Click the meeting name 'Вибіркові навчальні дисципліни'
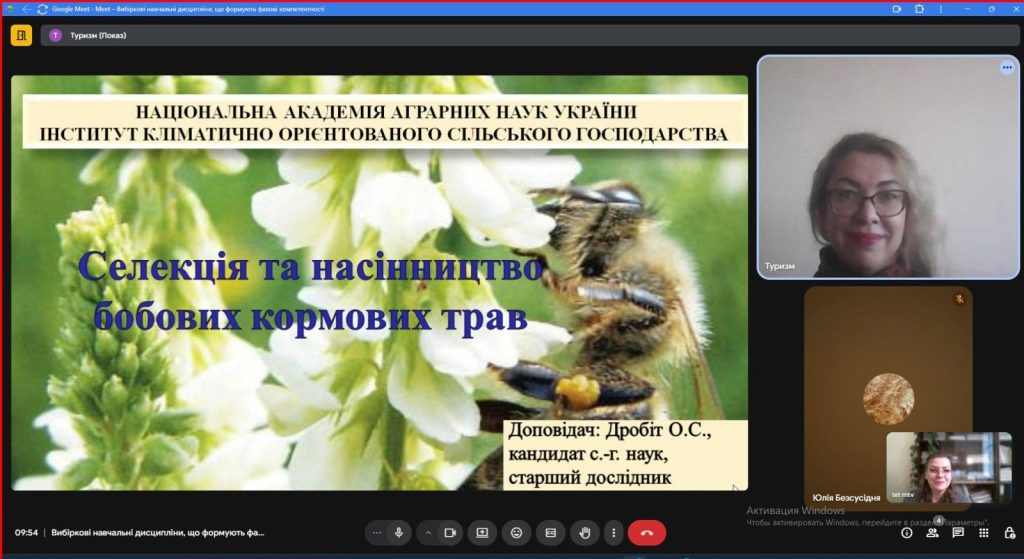This screenshot has width=1024, height=559. pos(157,533)
